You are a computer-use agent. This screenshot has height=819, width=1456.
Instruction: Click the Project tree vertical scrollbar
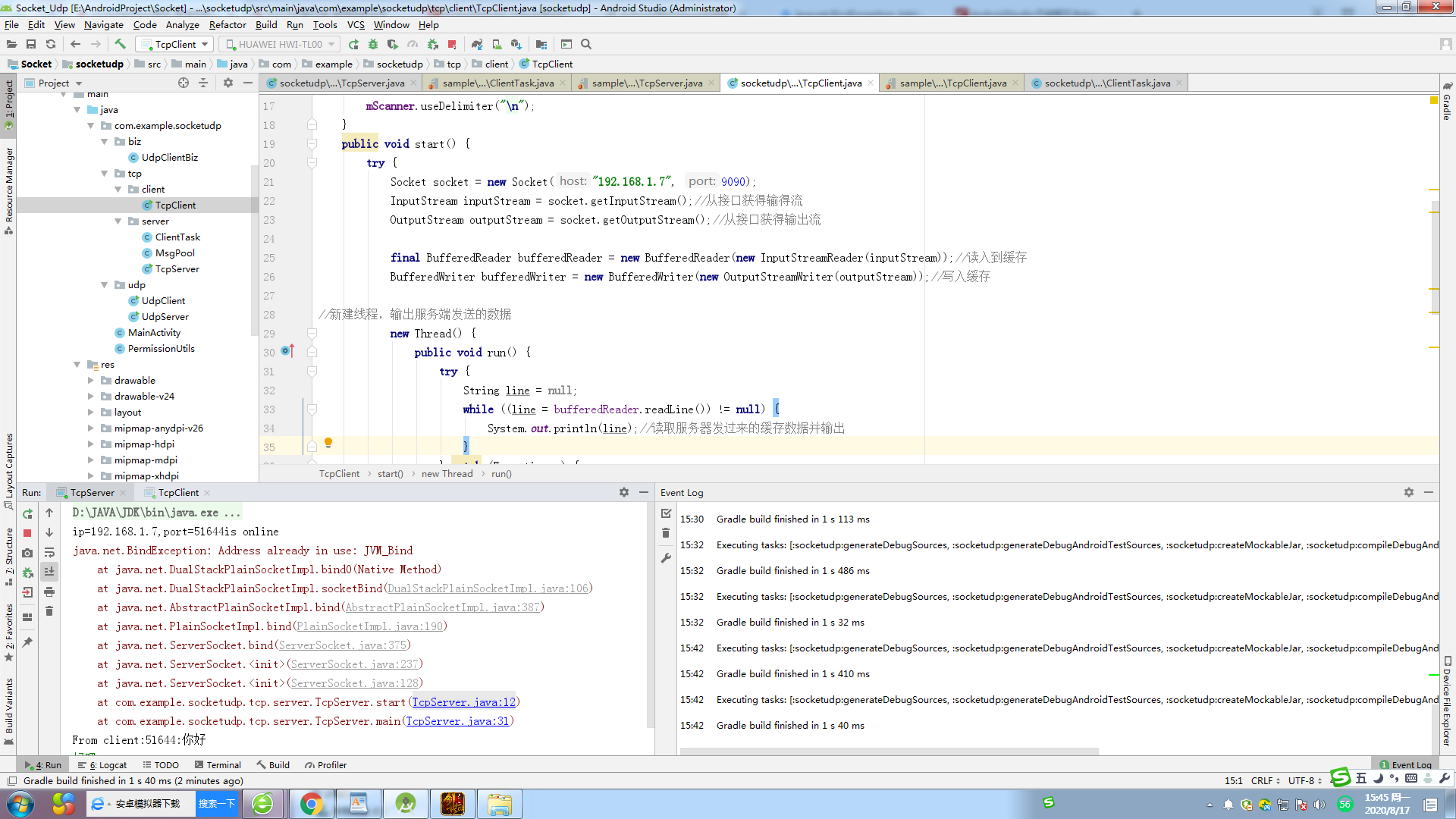tap(255, 252)
